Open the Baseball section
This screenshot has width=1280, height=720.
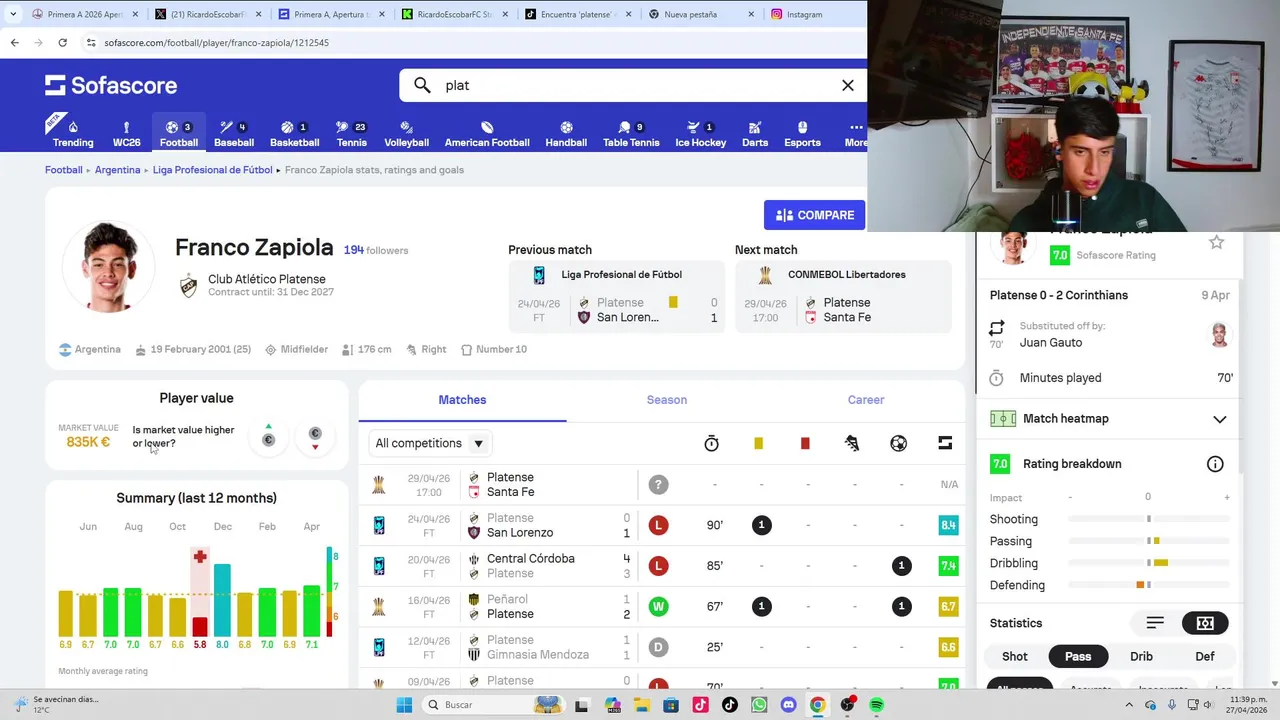coord(234,134)
